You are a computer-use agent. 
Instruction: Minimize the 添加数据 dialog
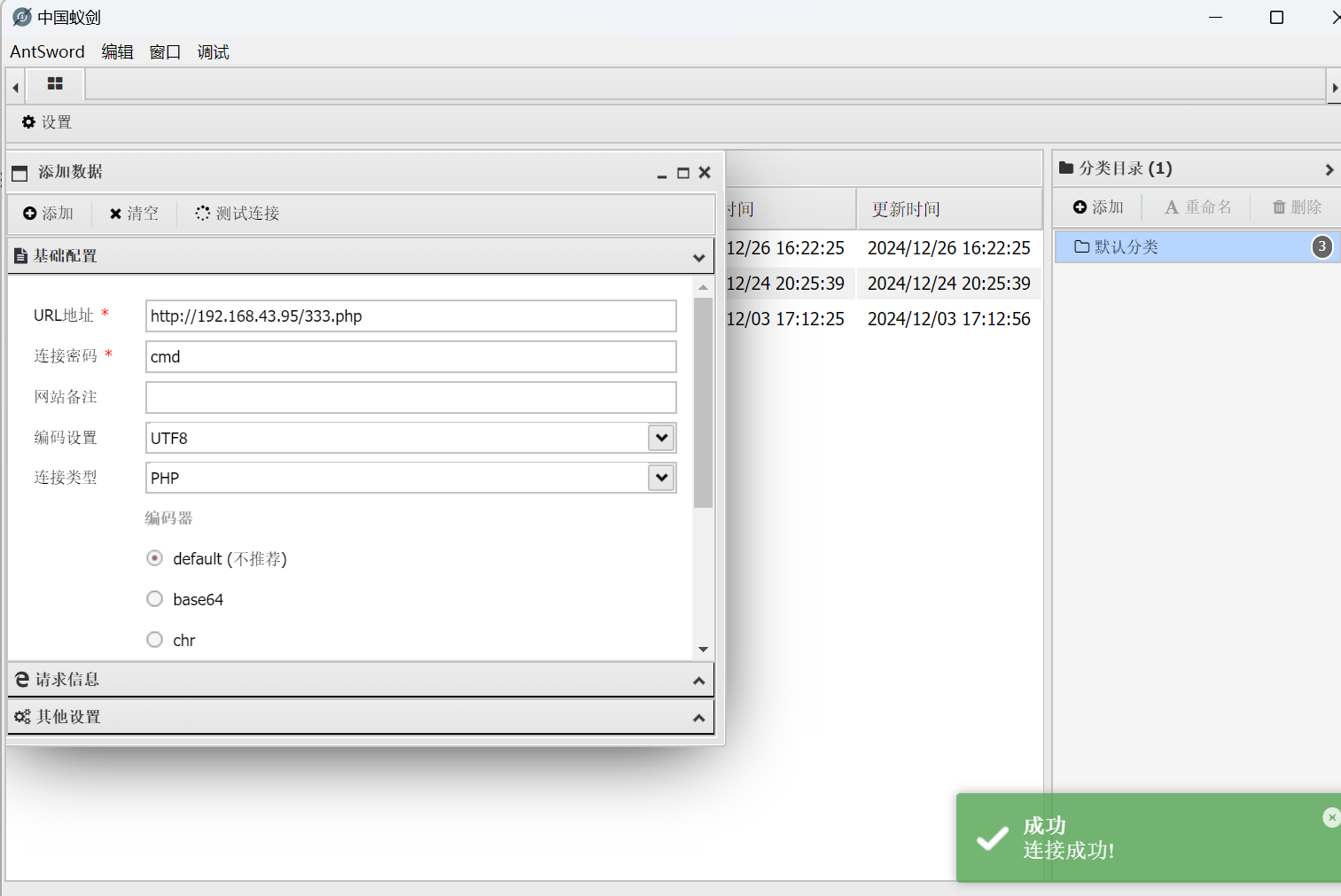coord(661,174)
